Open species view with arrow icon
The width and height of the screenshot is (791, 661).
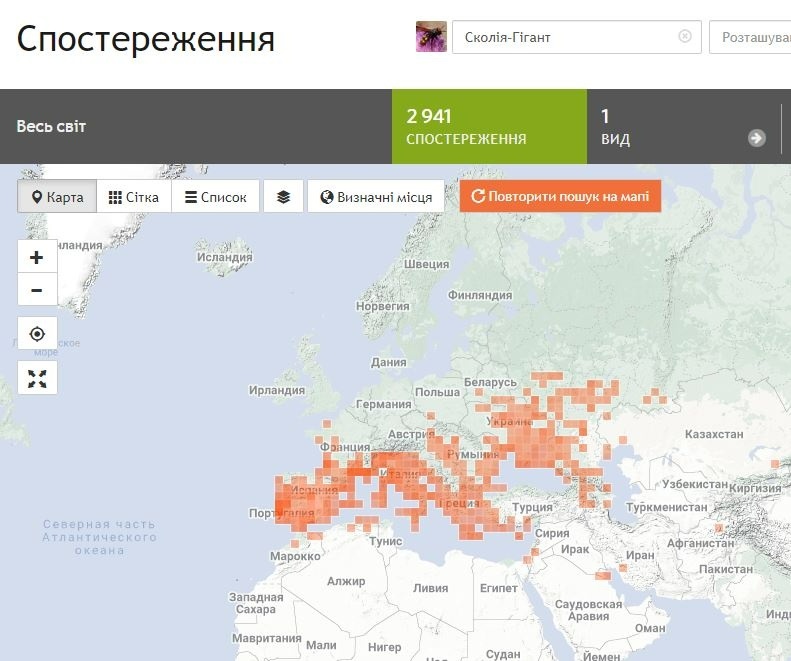coord(756,138)
